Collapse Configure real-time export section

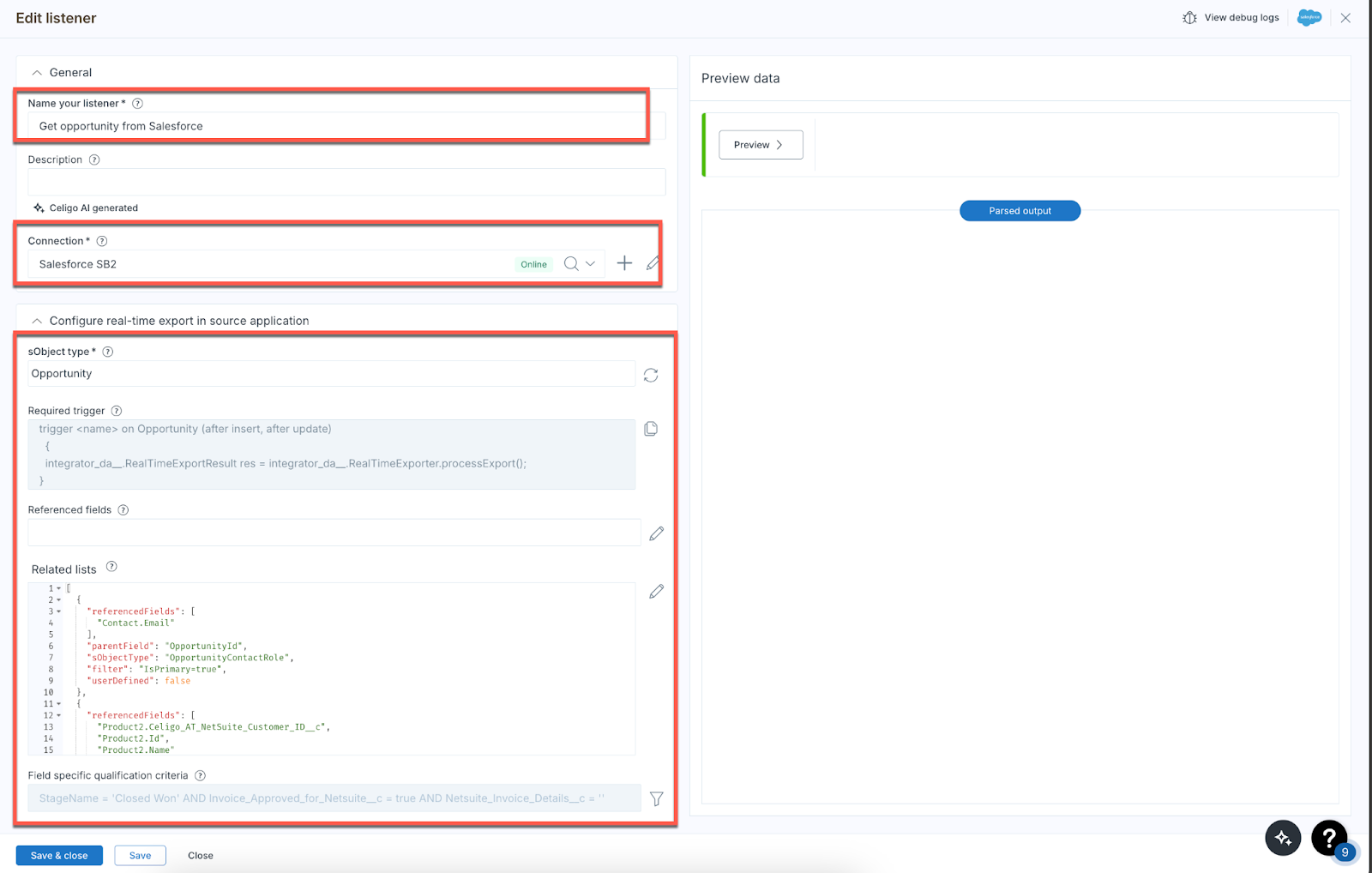[37, 321]
